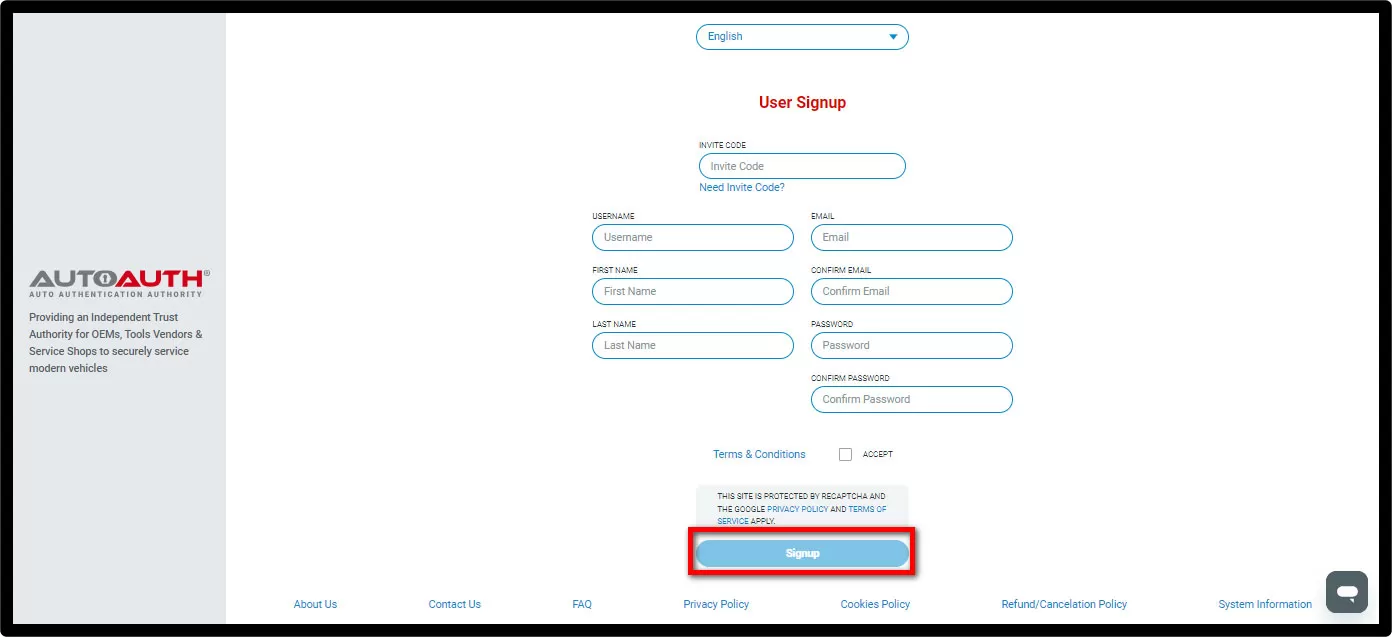Screen dimensions: 1392x637
Task: Click the AutoAuth logo
Action: [120, 282]
